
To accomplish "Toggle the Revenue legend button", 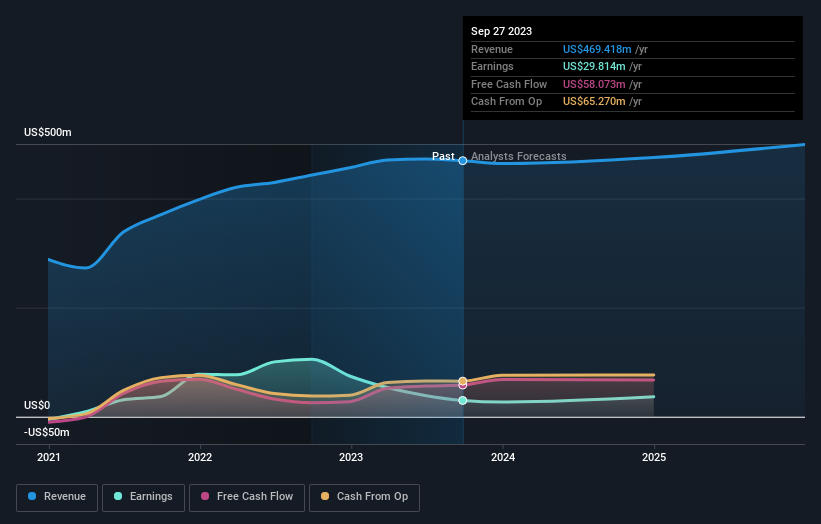I will click(x=57, y=497).
